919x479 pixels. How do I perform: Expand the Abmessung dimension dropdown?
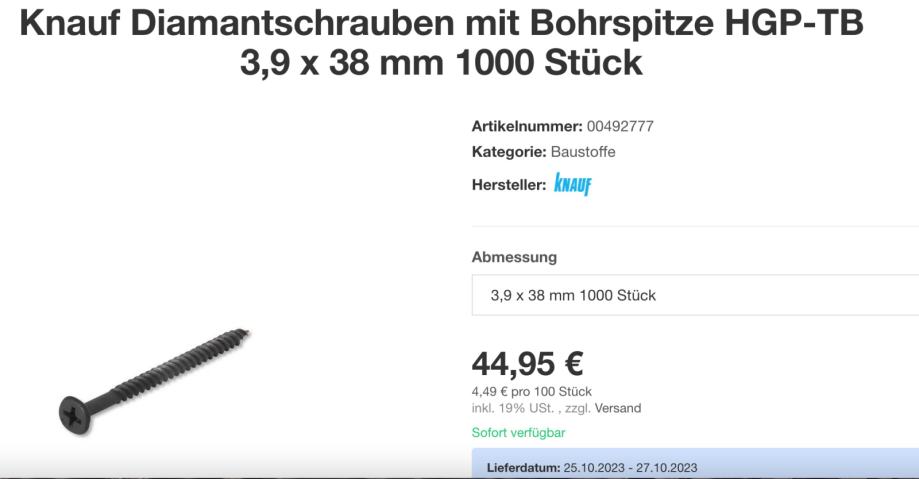pyautogui.click(x=695, y=295)
